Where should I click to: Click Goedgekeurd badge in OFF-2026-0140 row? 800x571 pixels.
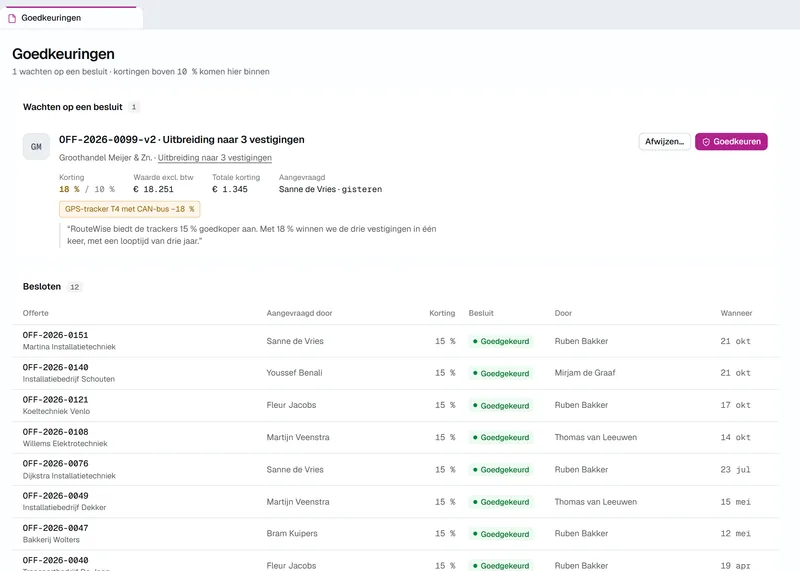coord(501,374)
